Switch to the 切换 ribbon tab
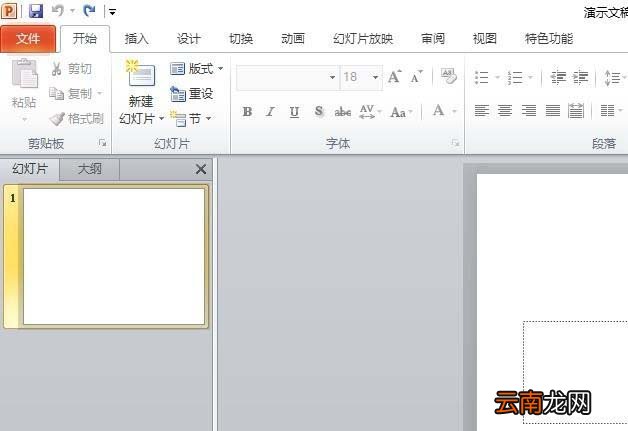Image resolution: width=628 pixels, height=431 pixels. pos(241,39)
